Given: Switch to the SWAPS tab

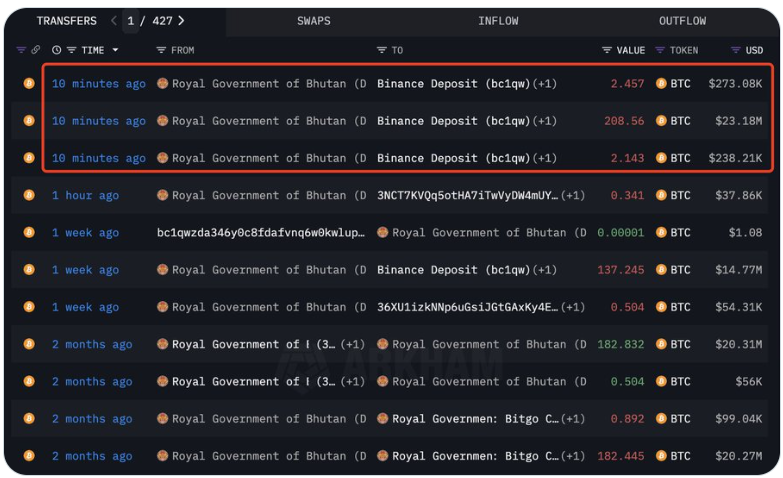Looking at the screenshot, I should 314,21.
